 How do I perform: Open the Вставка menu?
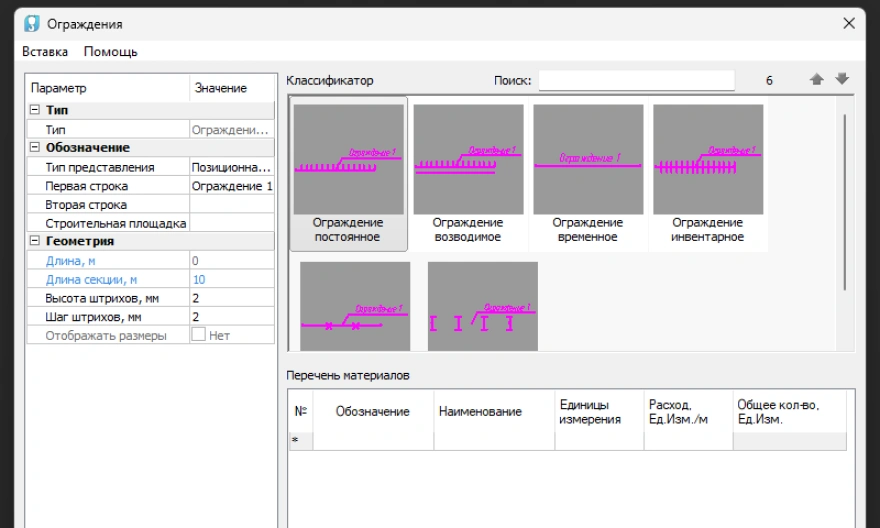click(x=45, y=51)
